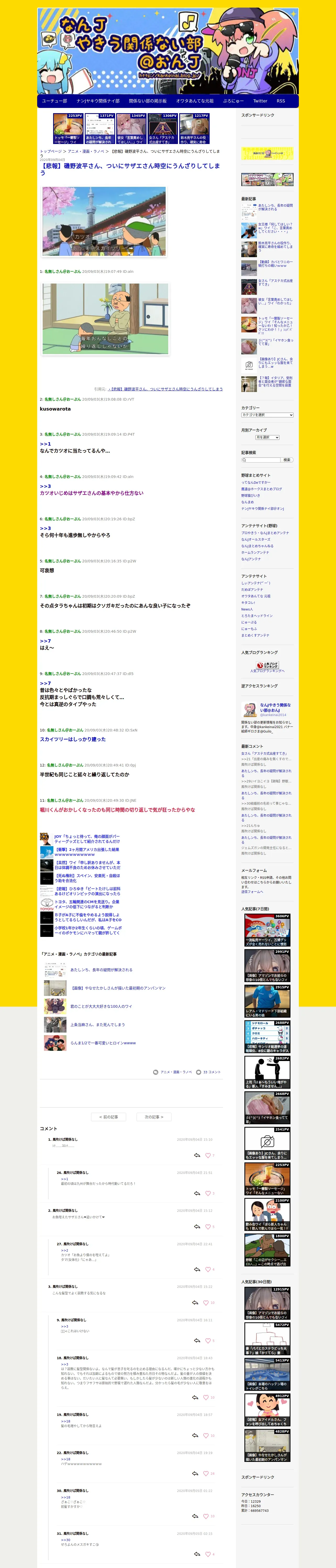
Task: Open 人気ブログランキングへ link
Action: coord(267,671)
